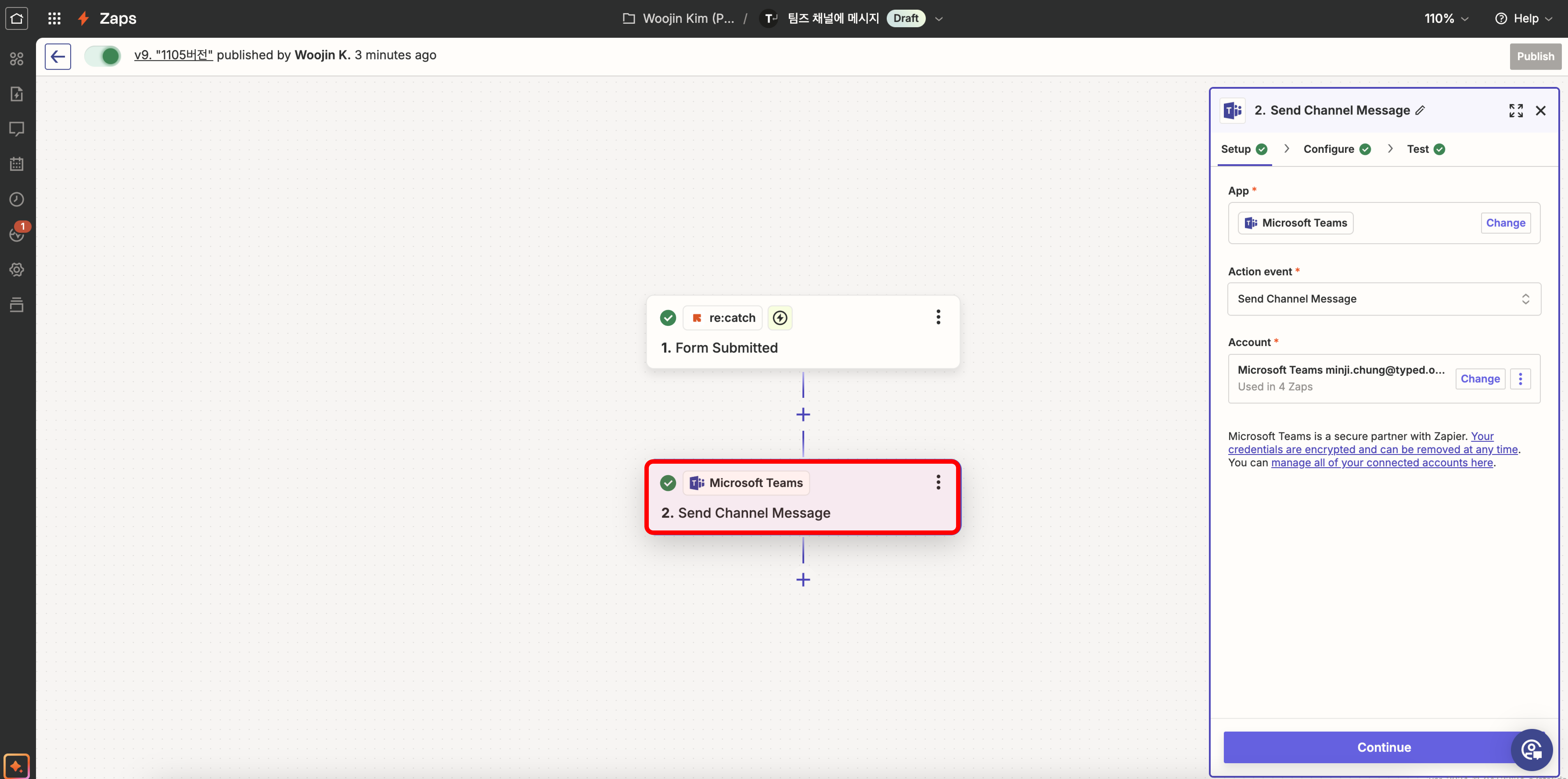The height and width of the screenshot is (779, 1568).
Task: Expand the step panel to fullscreen
Action: (x=1516, y=110)
